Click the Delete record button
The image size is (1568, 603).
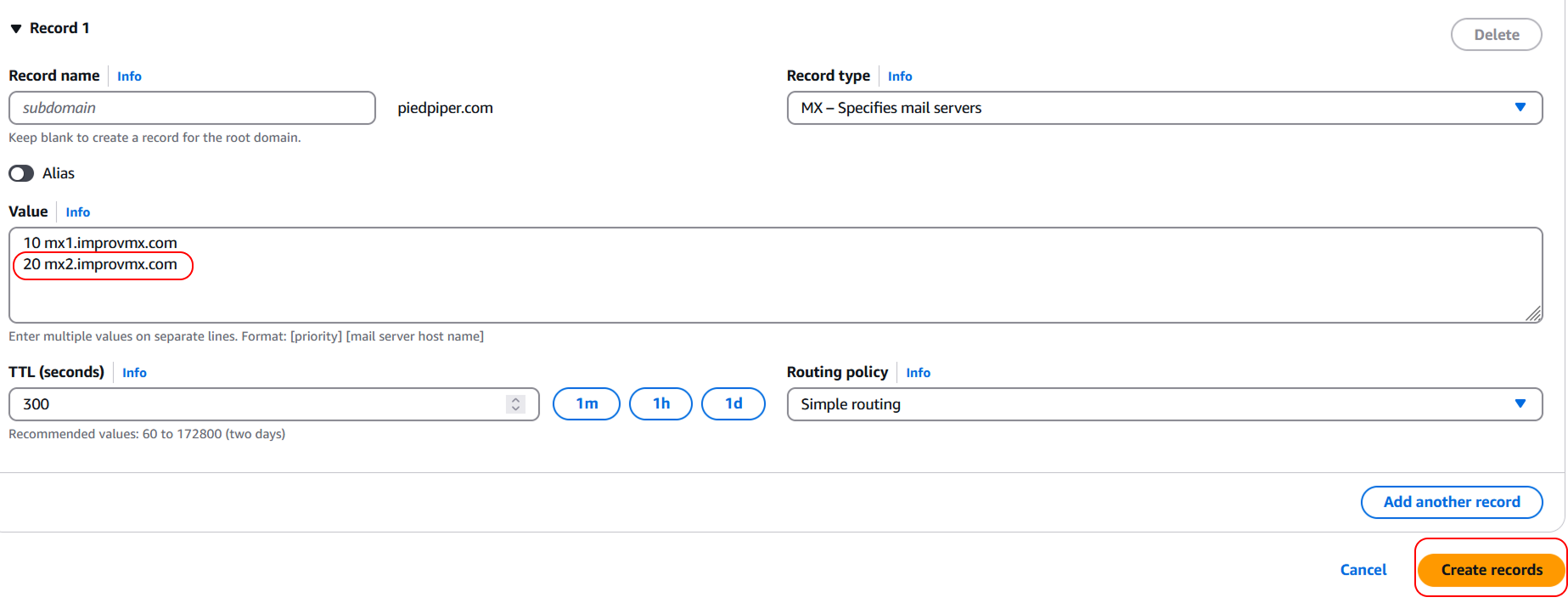(x=1496, y=35)
